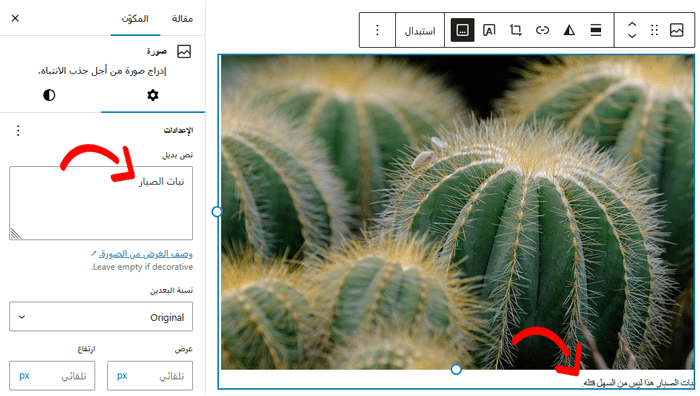
Task: Click the صورة block icon in sidebar
Action: point(184,51)
